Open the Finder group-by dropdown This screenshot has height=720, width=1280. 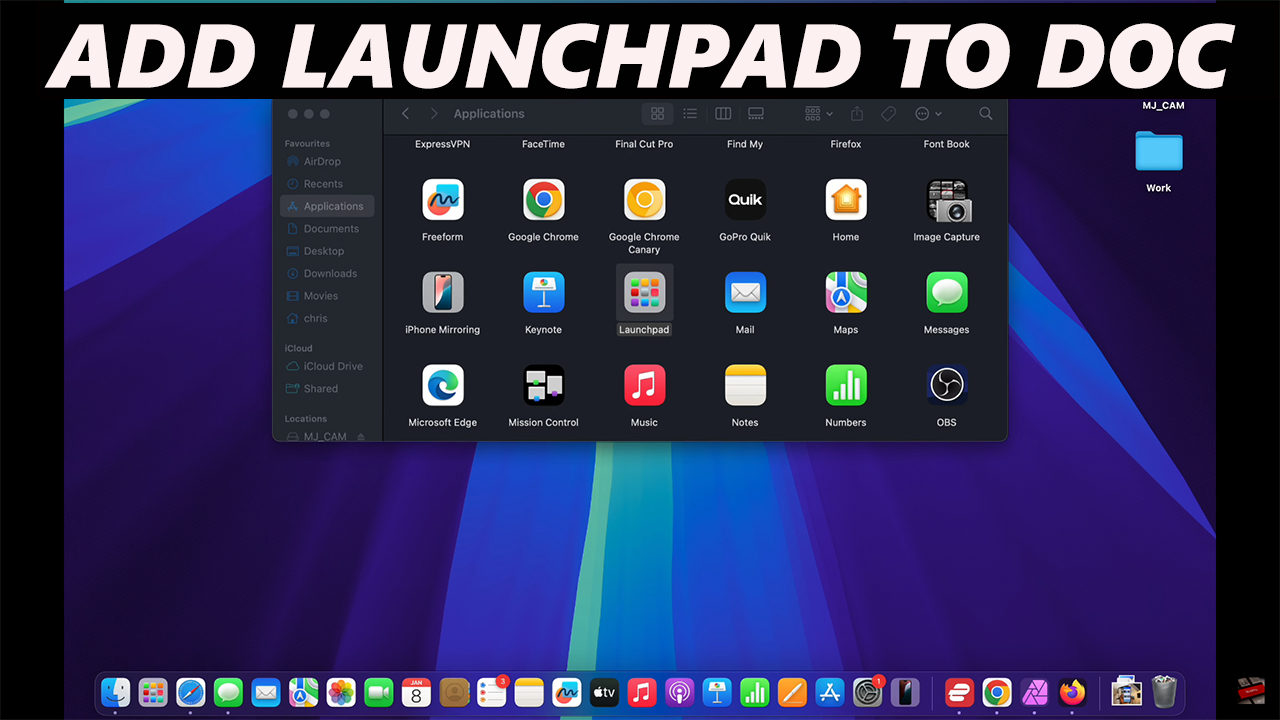pos(819,114)
